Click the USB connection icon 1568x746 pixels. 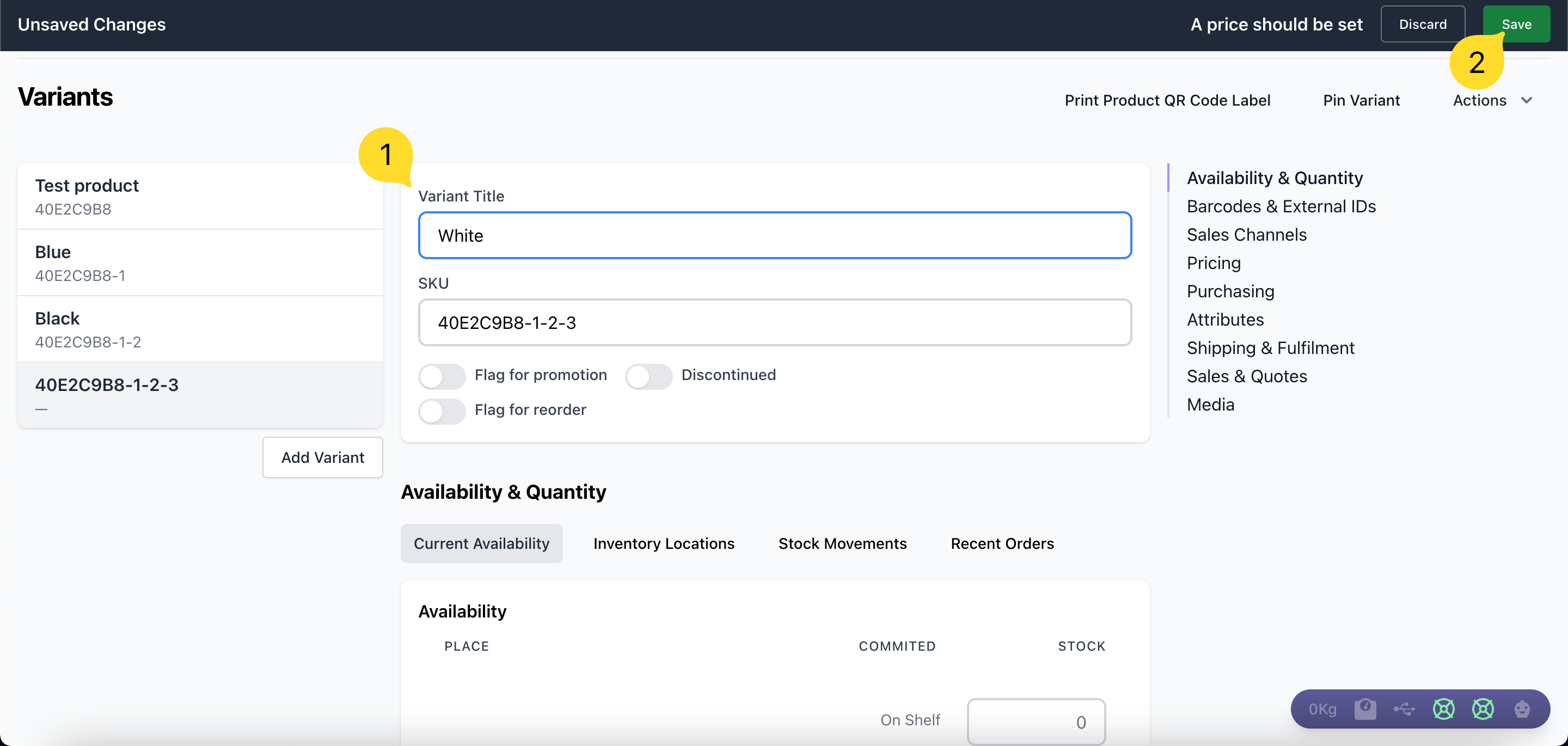pyautogui.click(x=1404, y=709)
